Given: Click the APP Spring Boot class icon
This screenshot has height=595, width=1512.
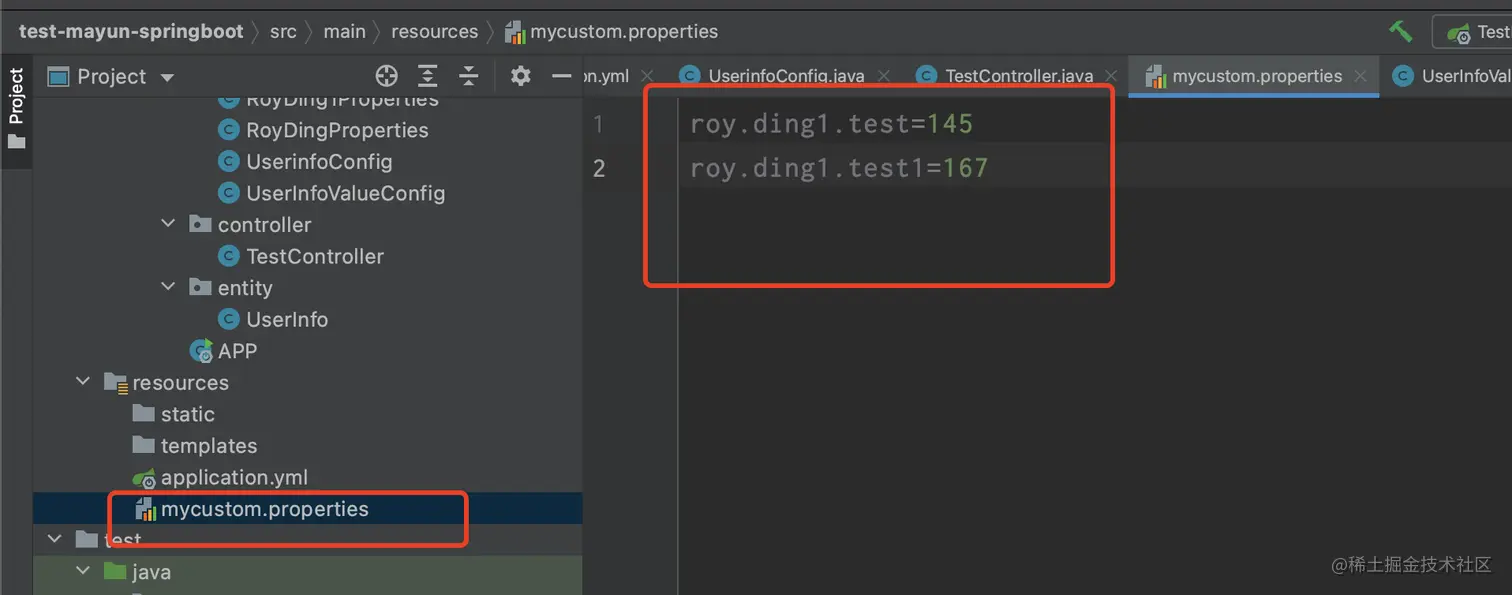Looking at the screenshot, I should [x=202, y=351].
